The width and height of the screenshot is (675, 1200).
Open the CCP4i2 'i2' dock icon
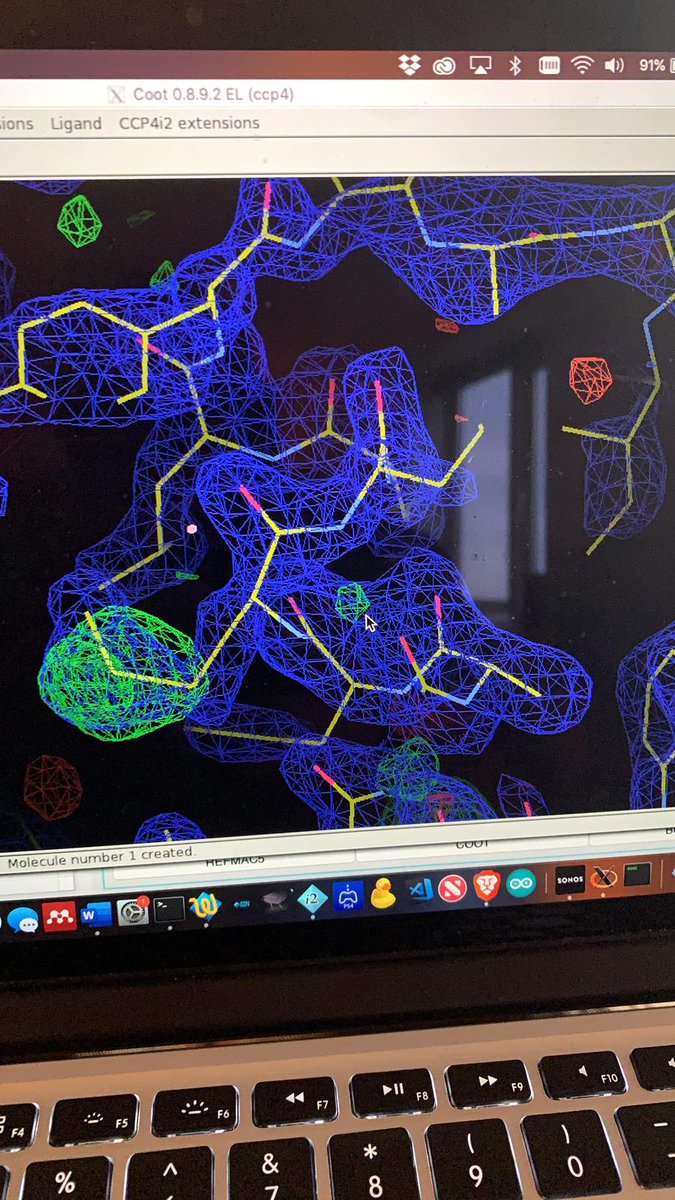(313, 897)
